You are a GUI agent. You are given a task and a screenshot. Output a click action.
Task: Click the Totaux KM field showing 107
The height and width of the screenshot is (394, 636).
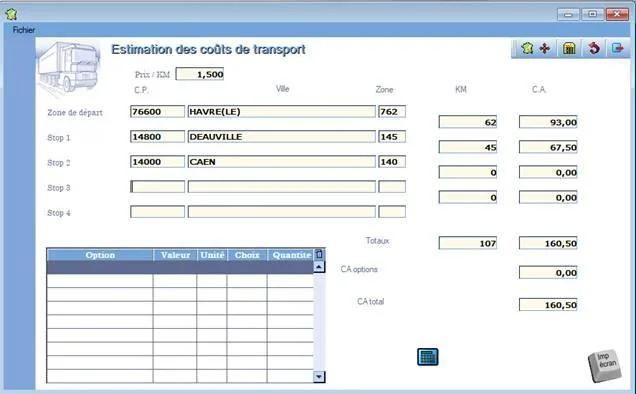pyautogui.click(x=468, y=243)
